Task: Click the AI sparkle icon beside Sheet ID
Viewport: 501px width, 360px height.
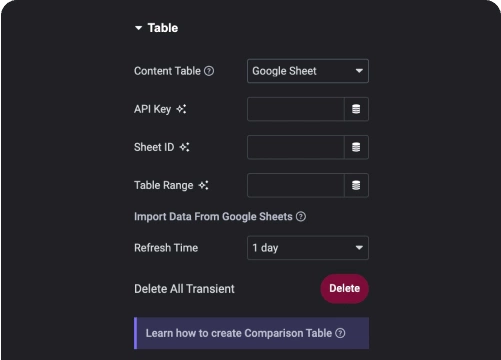Action: [184, 147]
